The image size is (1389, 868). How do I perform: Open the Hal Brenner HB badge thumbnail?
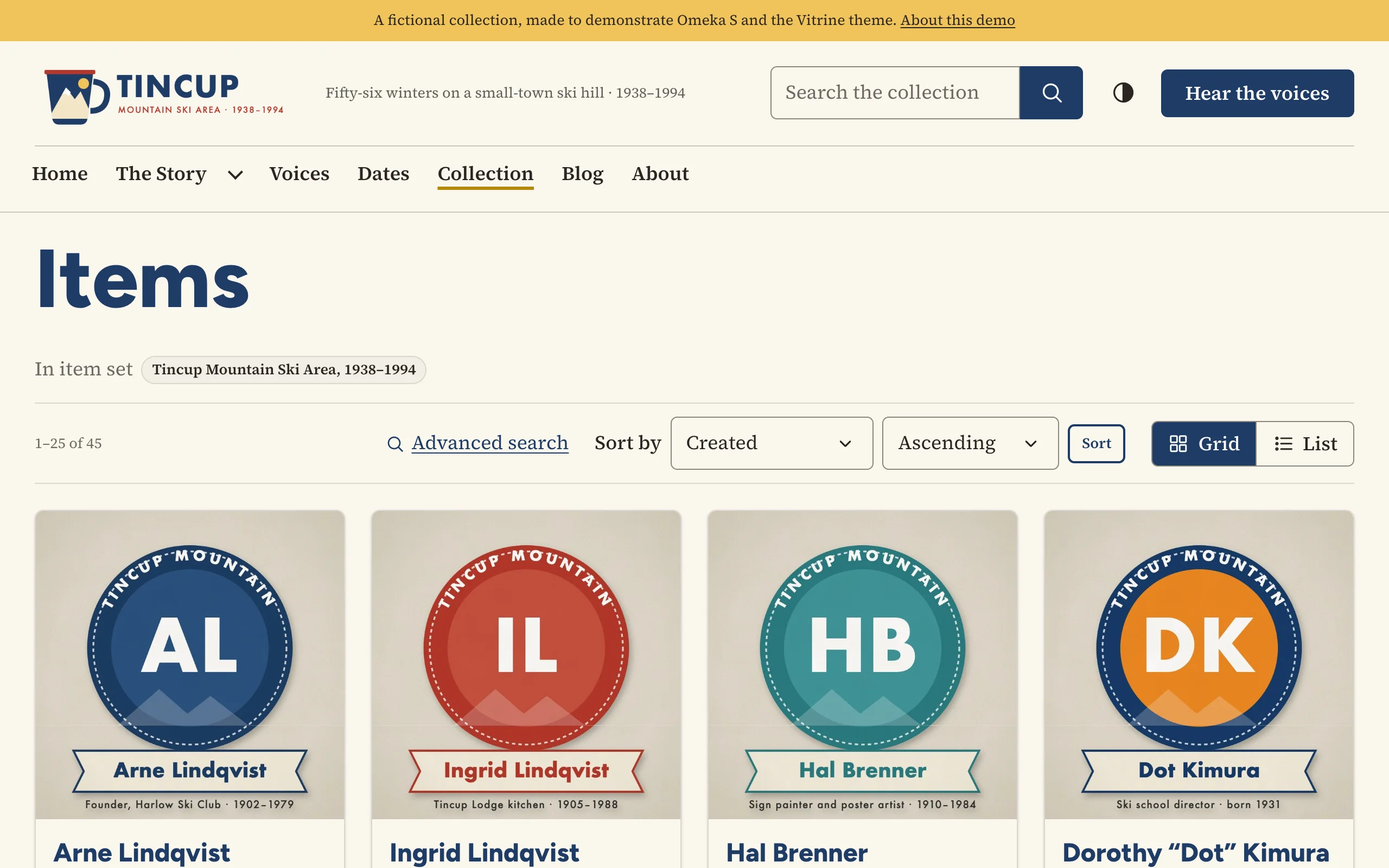[x=863, y=664]
